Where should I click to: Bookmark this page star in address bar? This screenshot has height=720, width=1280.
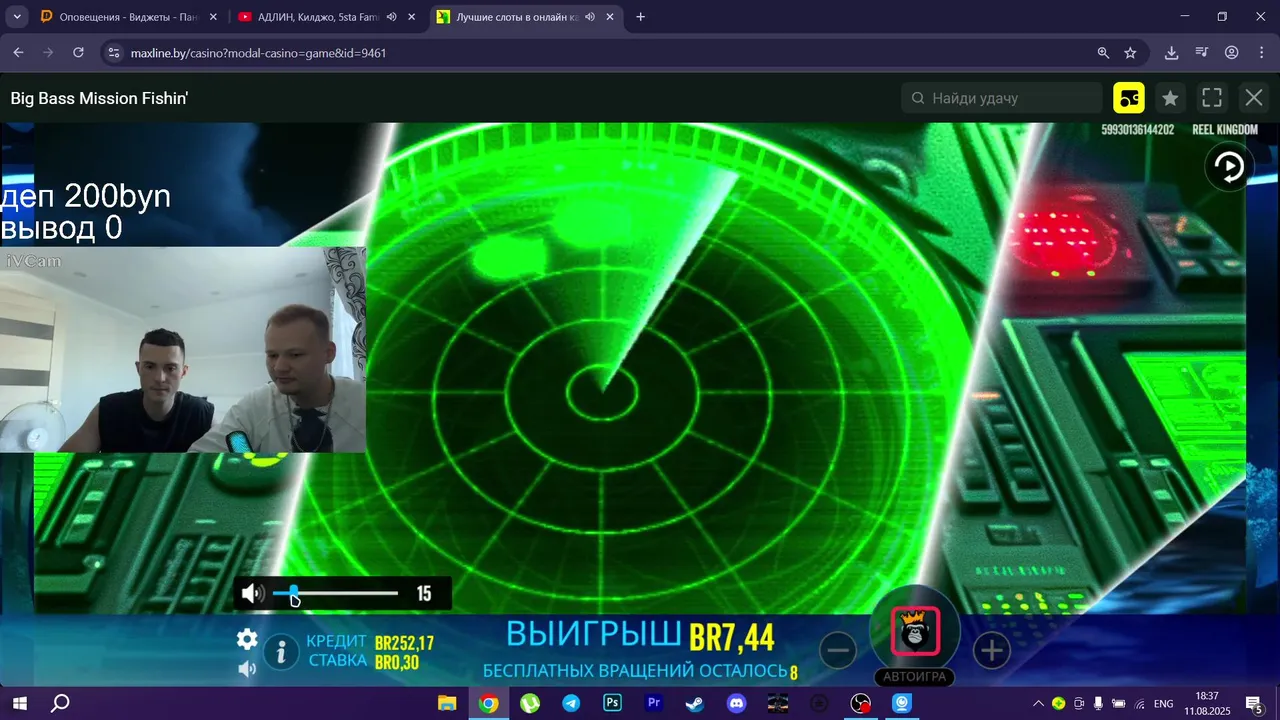pos(1130,53)
